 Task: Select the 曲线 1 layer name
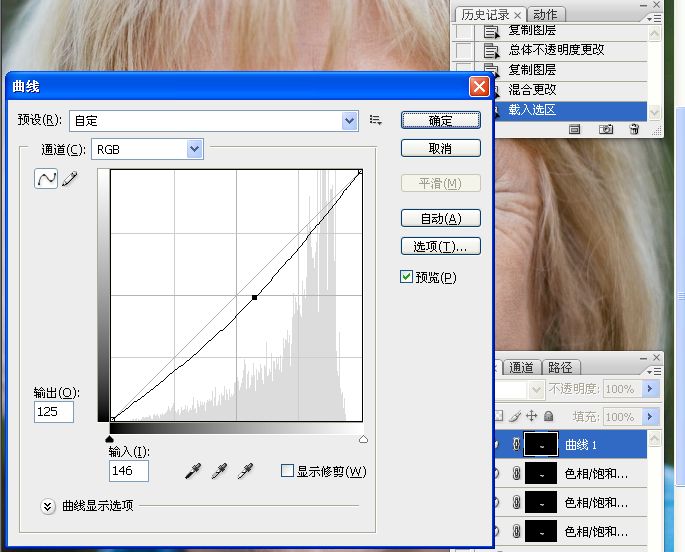[x=581, y=445]
